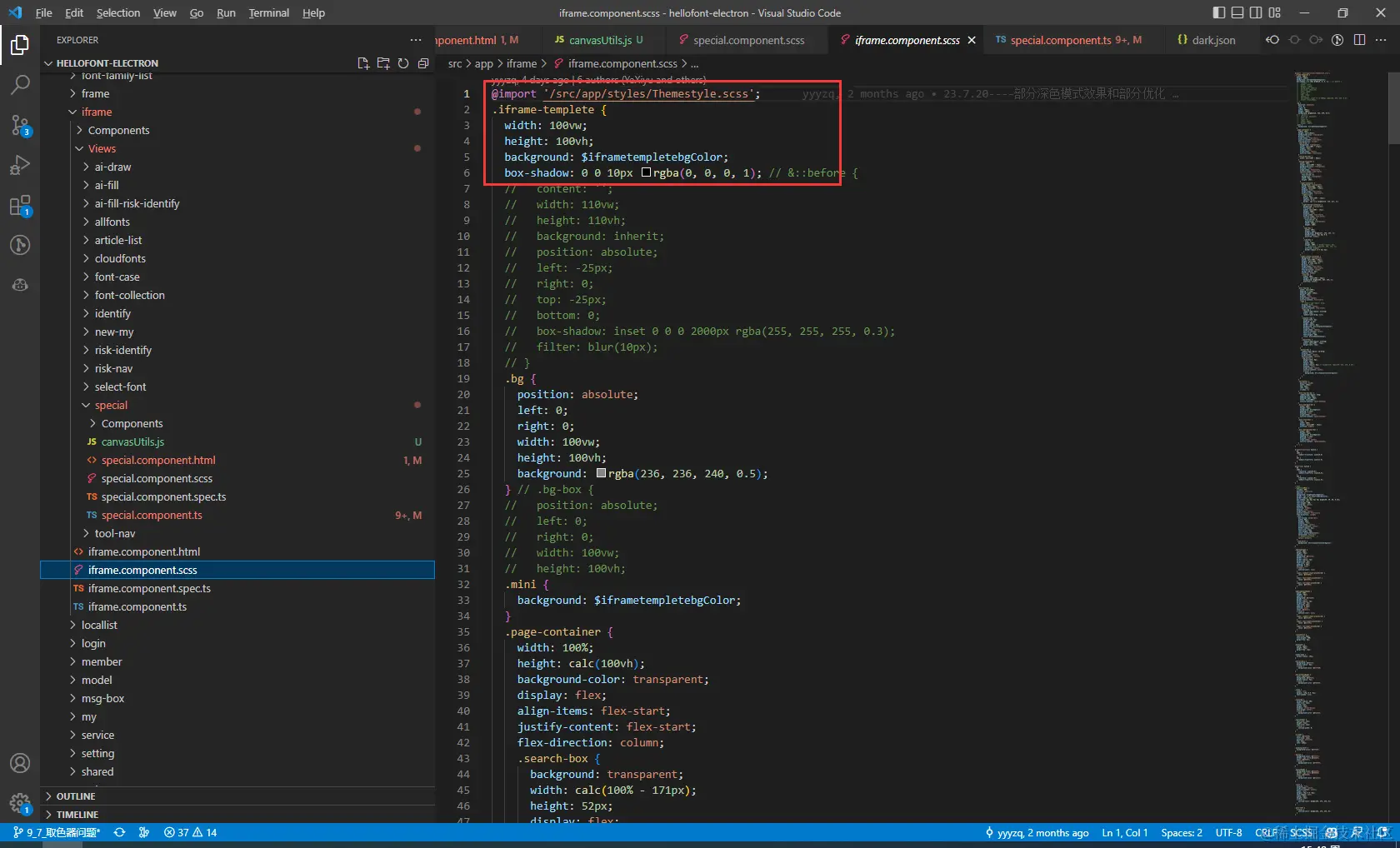Viewport: 1400px width, 848px height.
Task: Expand the font-collection folder
Action: 129,295
